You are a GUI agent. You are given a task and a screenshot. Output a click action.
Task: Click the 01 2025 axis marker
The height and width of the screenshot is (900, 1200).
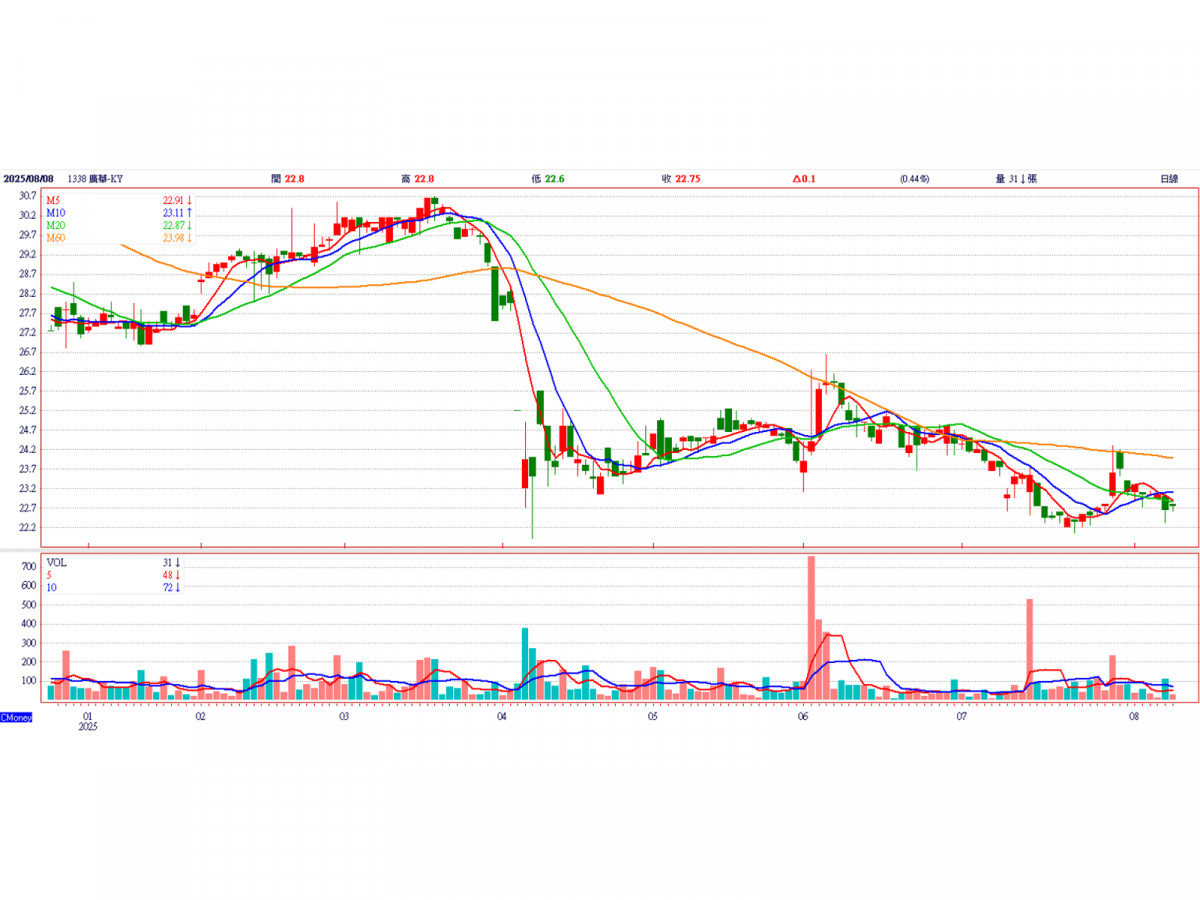[88, 722]
